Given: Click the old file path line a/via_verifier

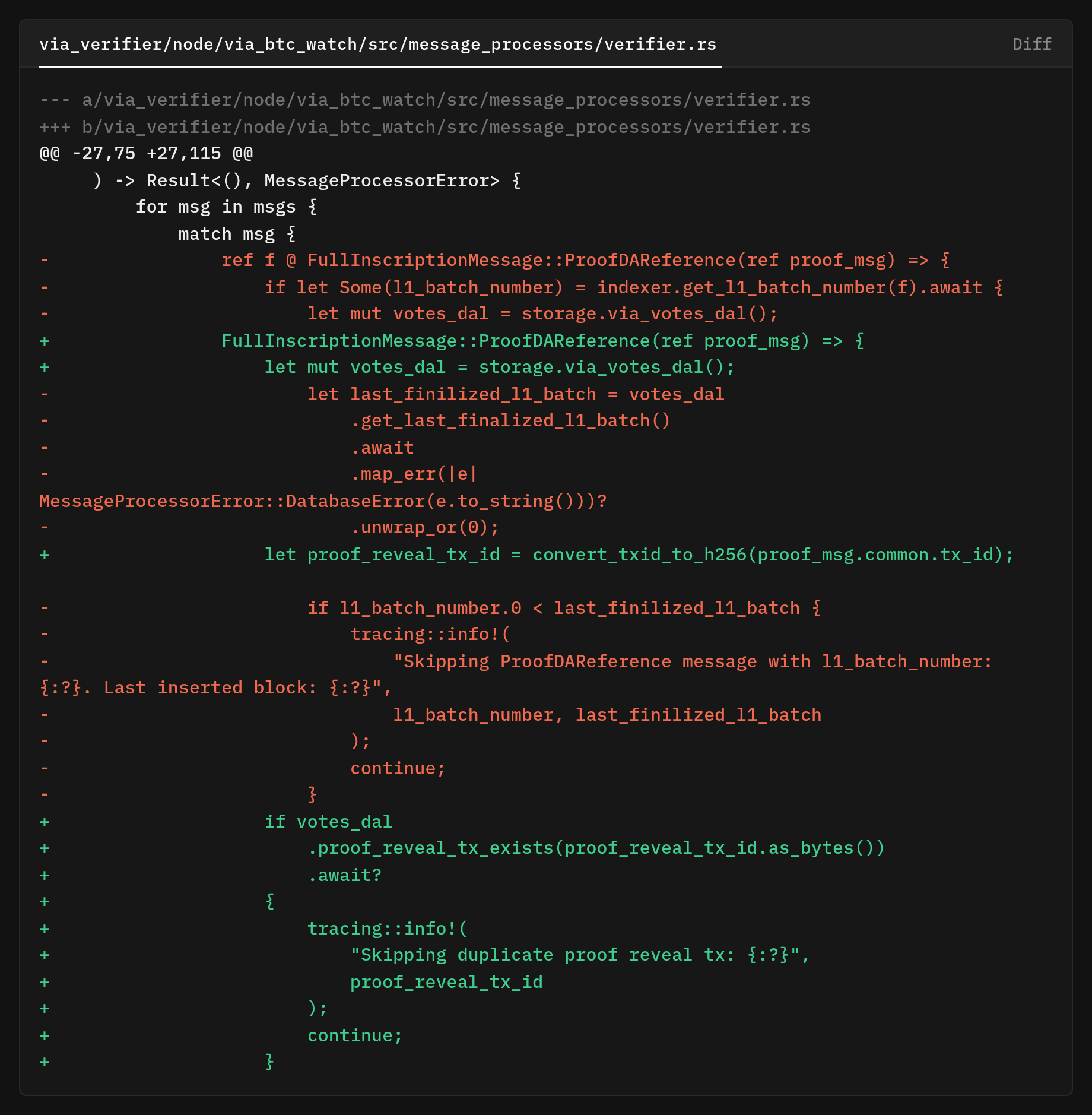Looking at the screenshot, I should (x=425, y=100).
